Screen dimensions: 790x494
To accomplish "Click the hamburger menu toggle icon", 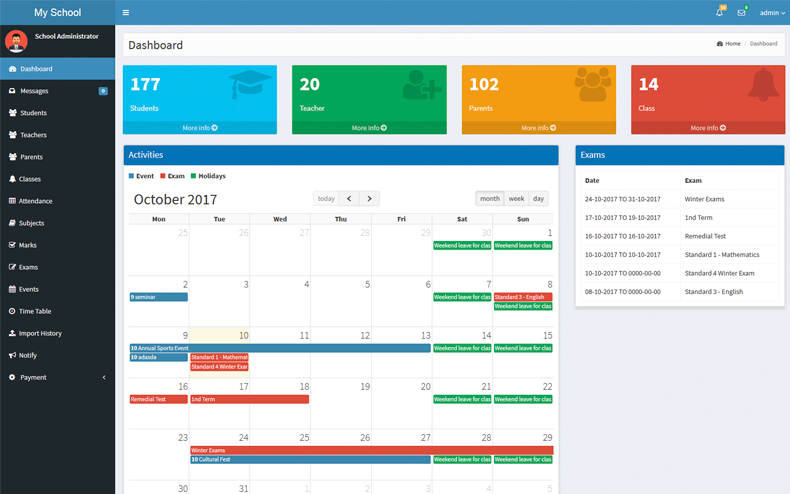I will [125, 13].
